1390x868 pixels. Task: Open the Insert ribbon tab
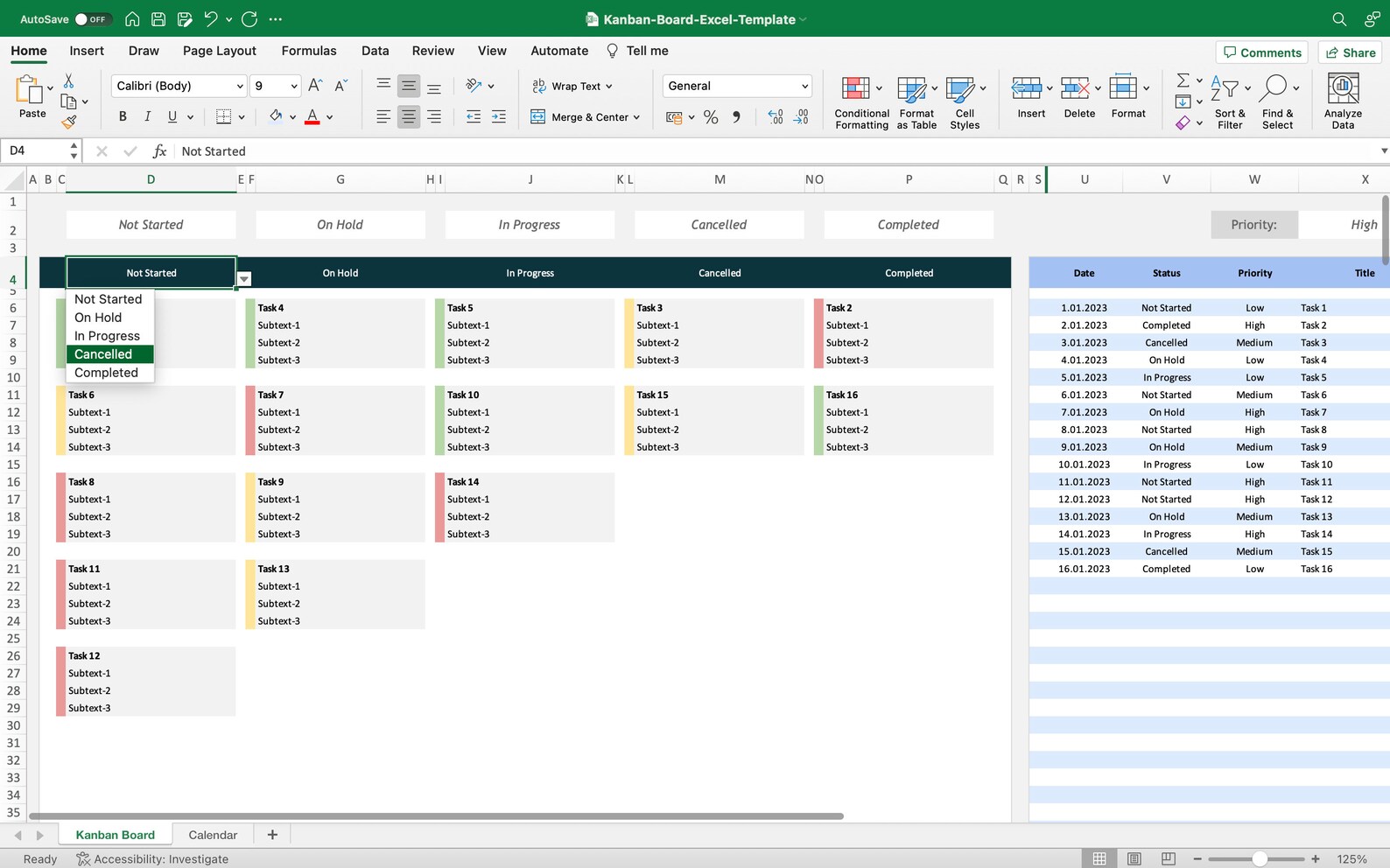(x=87, y=51)
